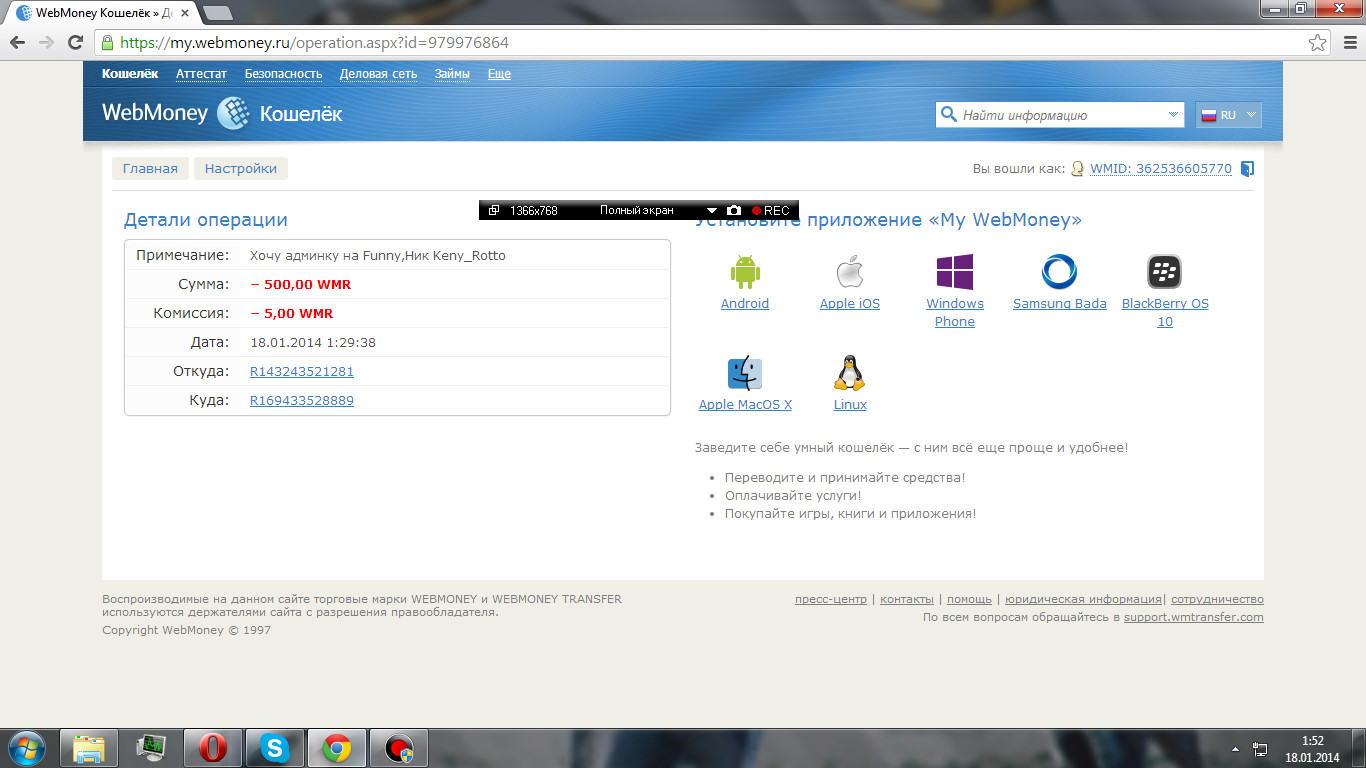This screenshot has width=1366, height=768.
Task: Click the amount − 500,00 WMR
Action: point(301,284)
